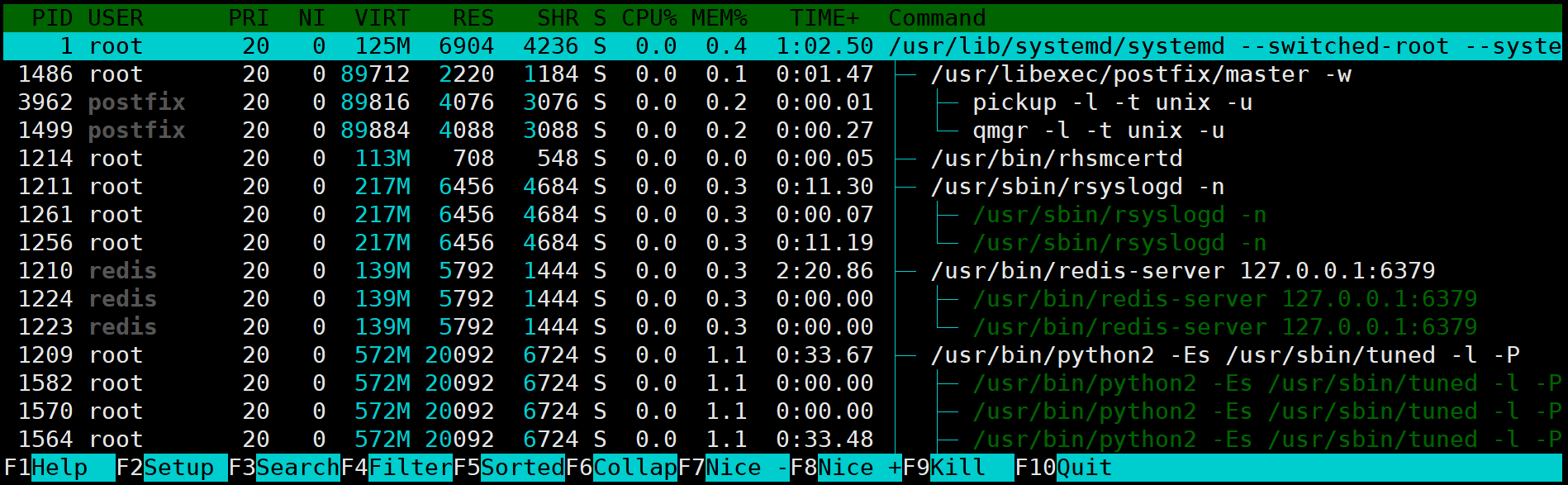Sort by the NI column header
This screenshot has width=1568, height=485.
tap(311, 18)
